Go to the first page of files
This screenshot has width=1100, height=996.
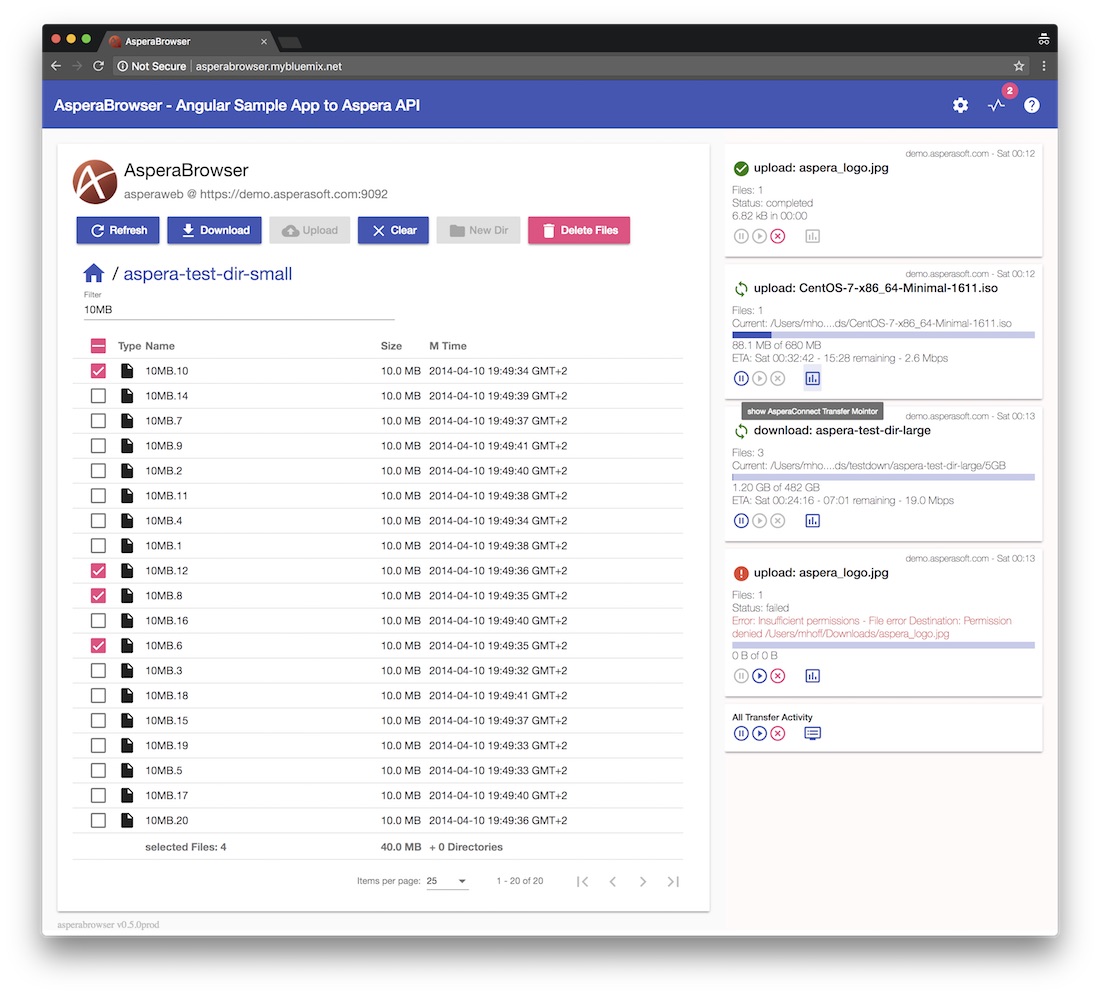(582, 881)
